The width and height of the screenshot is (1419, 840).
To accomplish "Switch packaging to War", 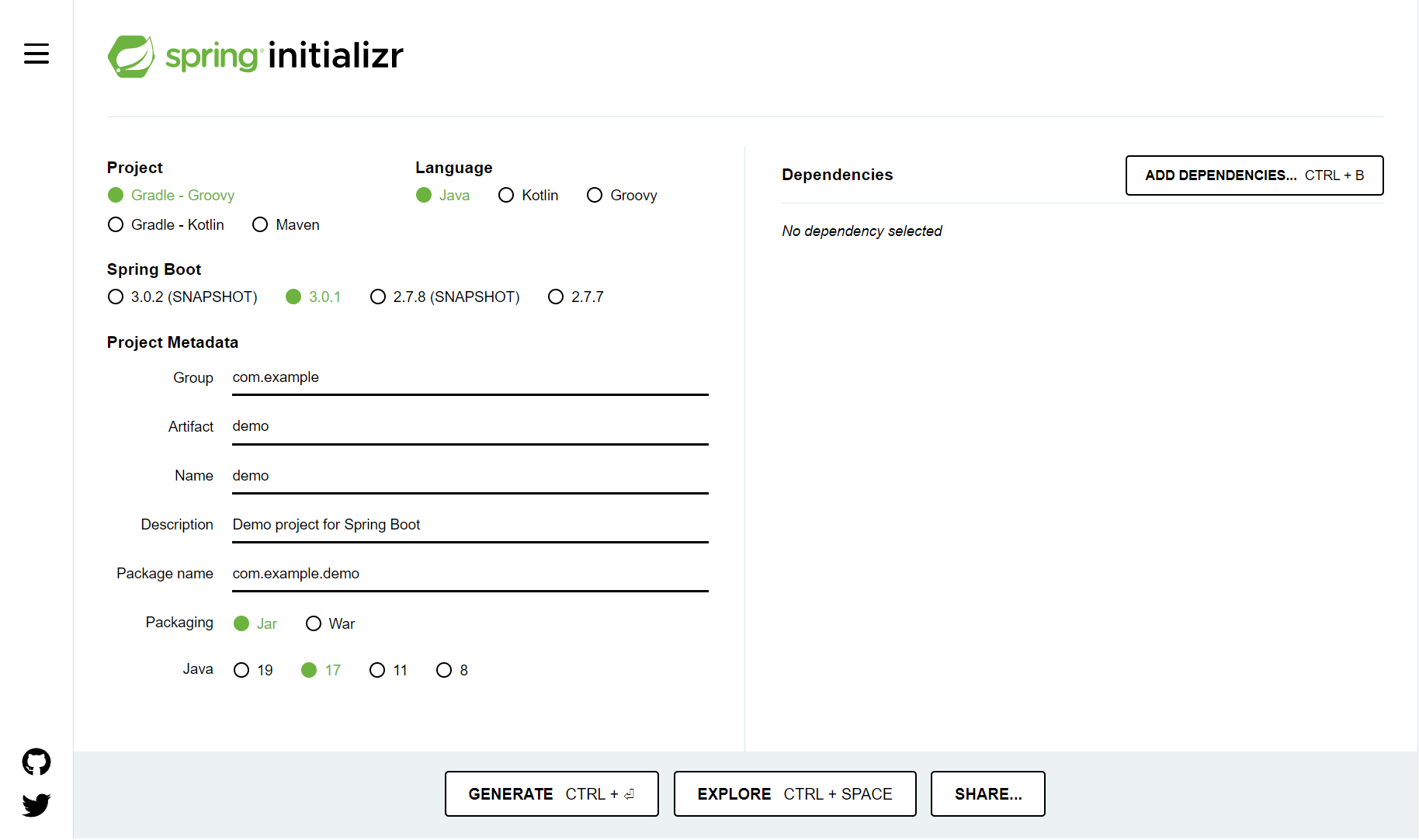I will pyautogui.click(x=330, y=623).
